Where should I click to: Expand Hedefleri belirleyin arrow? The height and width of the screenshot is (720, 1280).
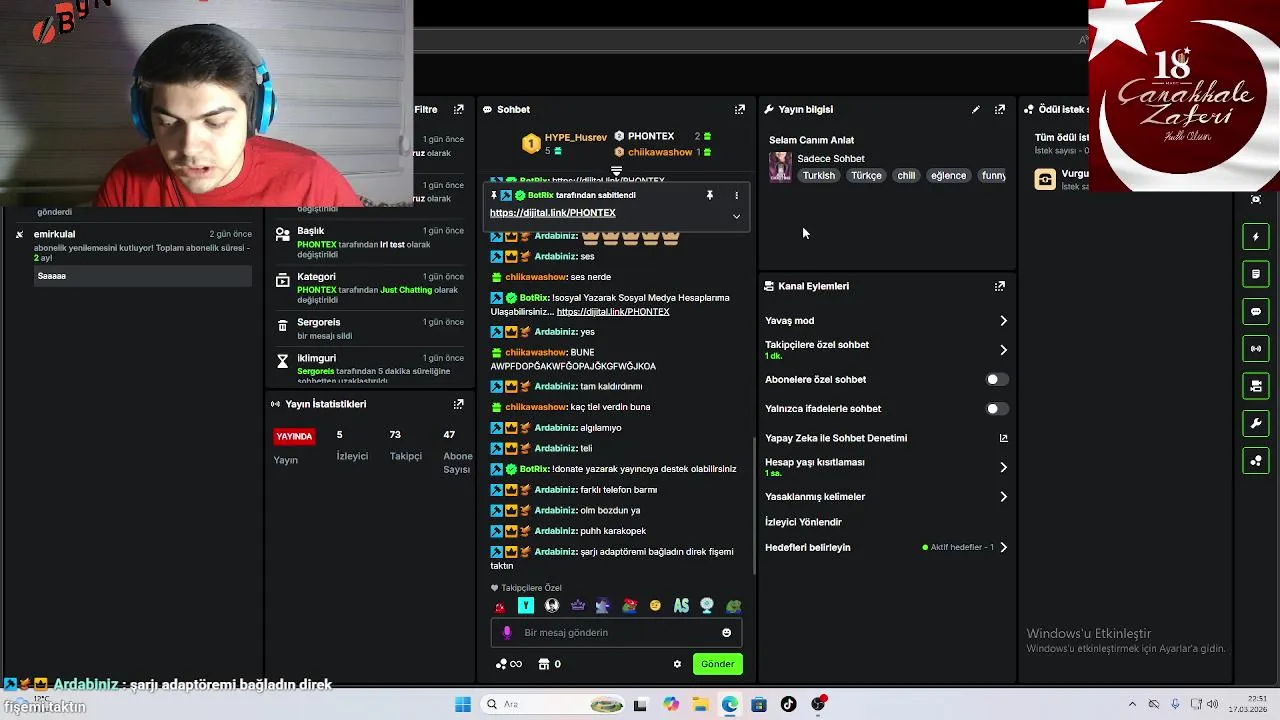click(x=1003, y=547)
